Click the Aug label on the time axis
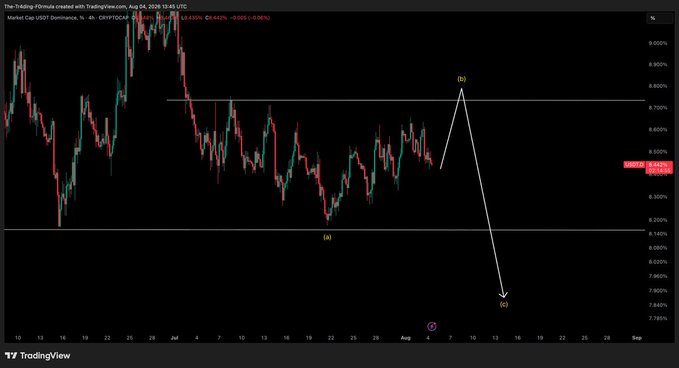The image size is (679, 368). pos(405,338)
